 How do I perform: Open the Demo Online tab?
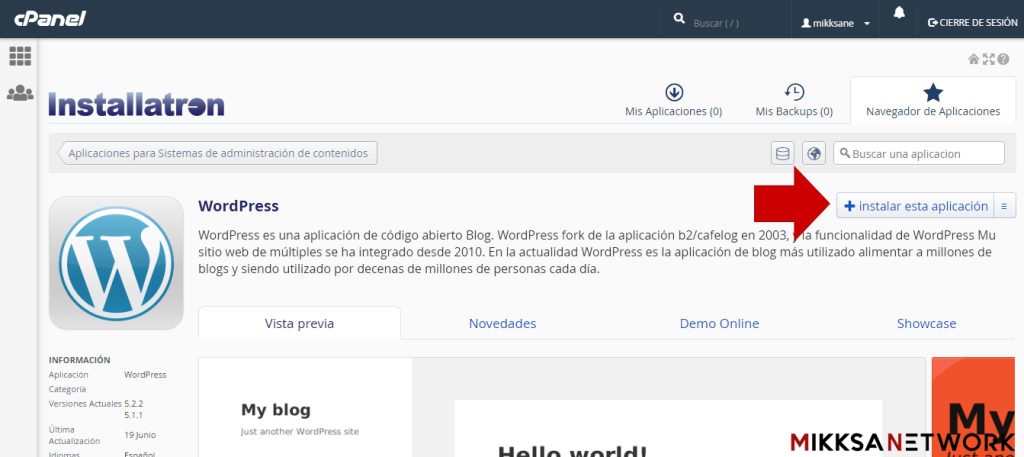(719, 323)
